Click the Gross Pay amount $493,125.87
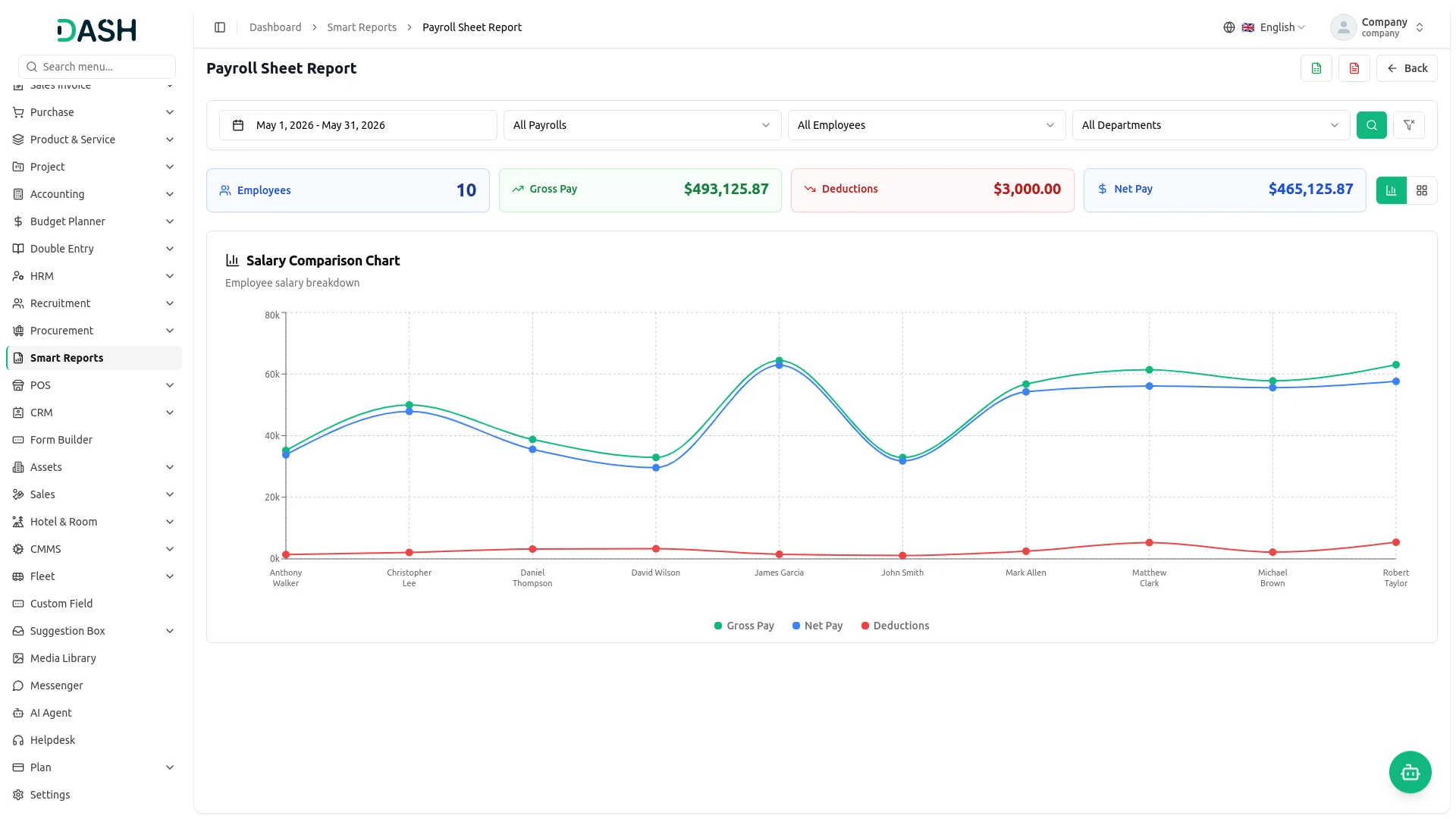 coord(726,189)
